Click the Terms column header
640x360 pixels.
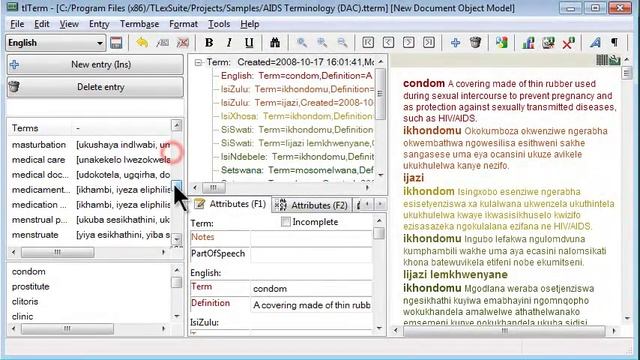point(40,128)
